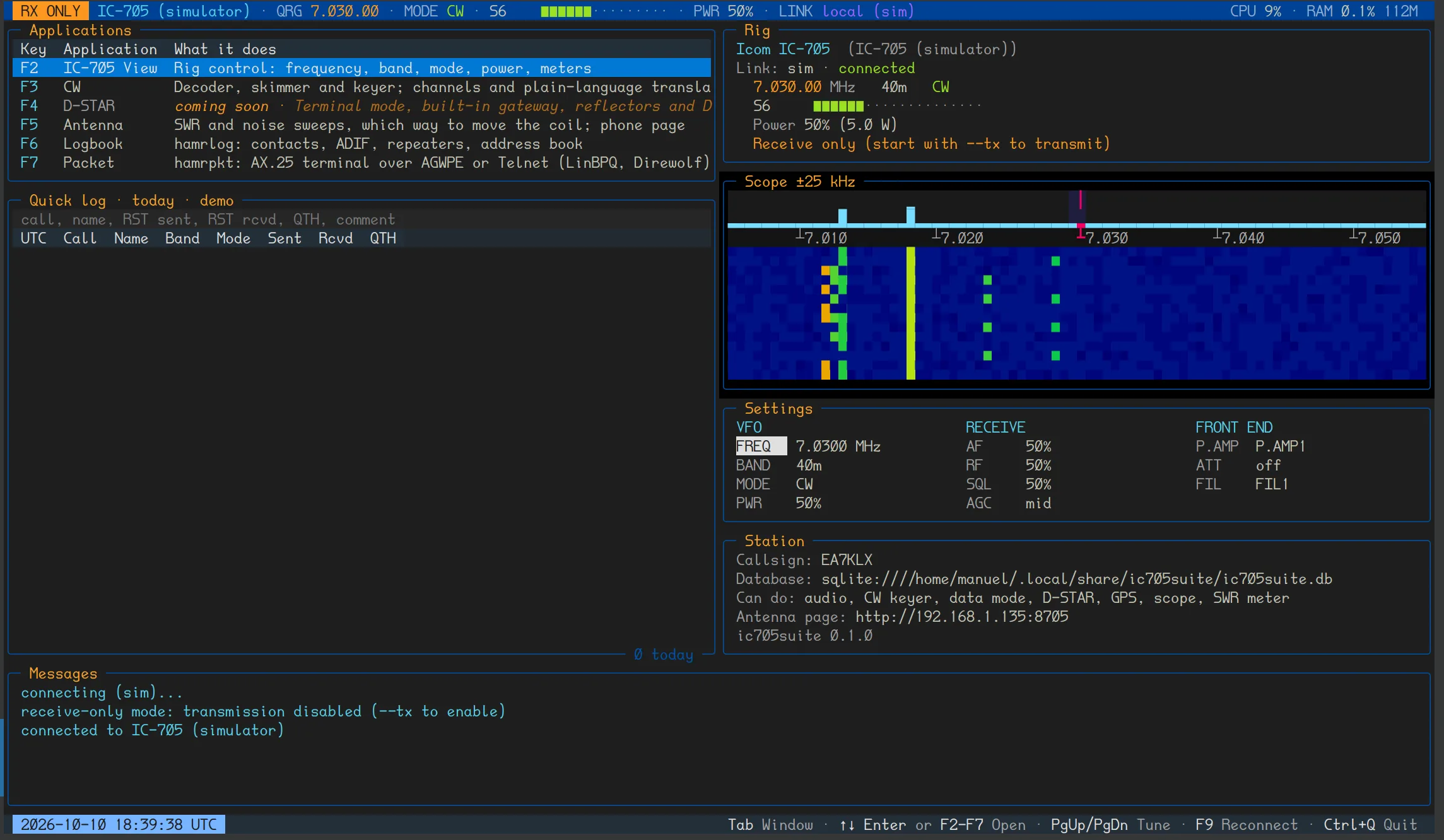Select the F2 IC-705 View application row

(361, 68)
